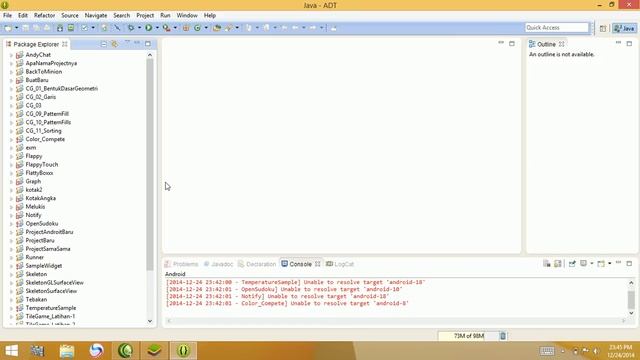Open the File menu
640x360 pixels.
point(7,15)
